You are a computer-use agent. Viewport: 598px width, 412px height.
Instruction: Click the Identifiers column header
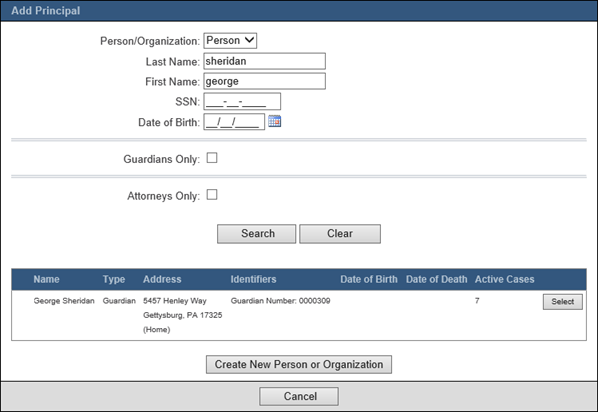pos(253,279)
